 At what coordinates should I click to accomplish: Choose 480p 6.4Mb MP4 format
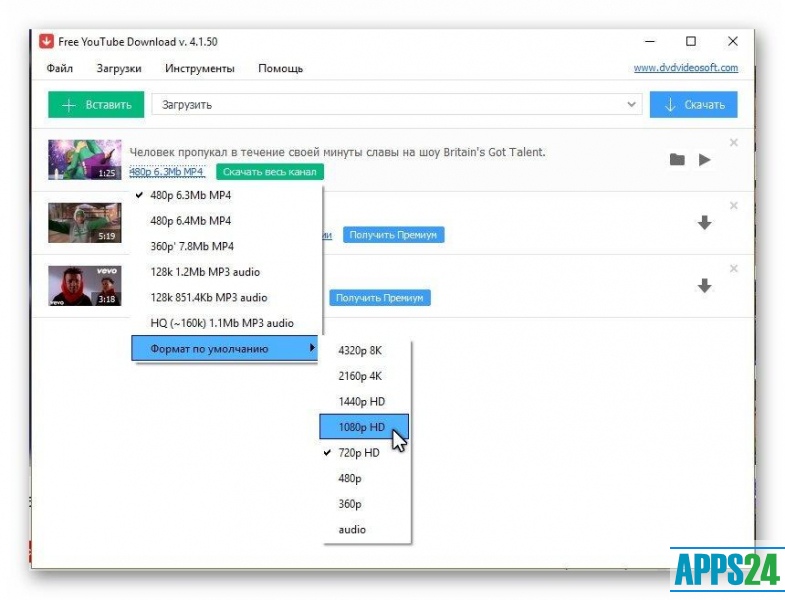tap(226, 221)
